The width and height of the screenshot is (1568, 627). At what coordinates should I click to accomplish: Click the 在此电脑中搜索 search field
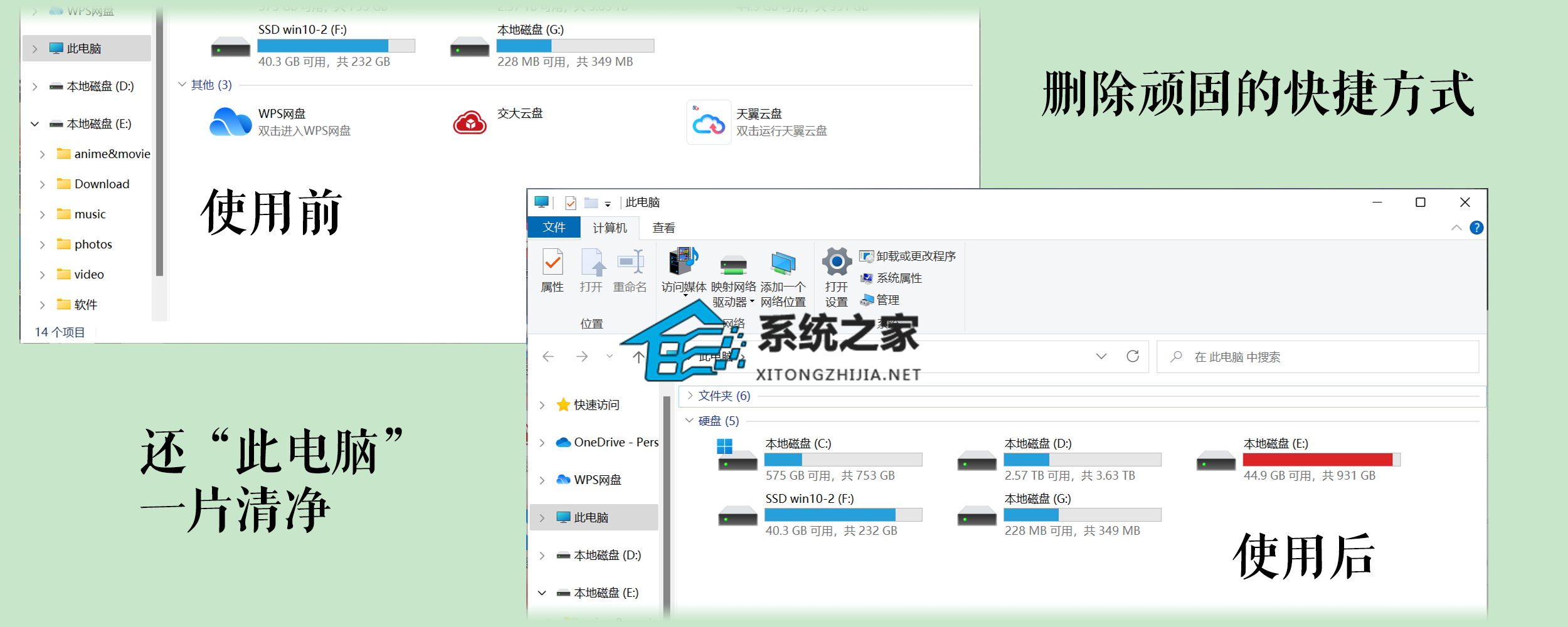coord(1318,357)
